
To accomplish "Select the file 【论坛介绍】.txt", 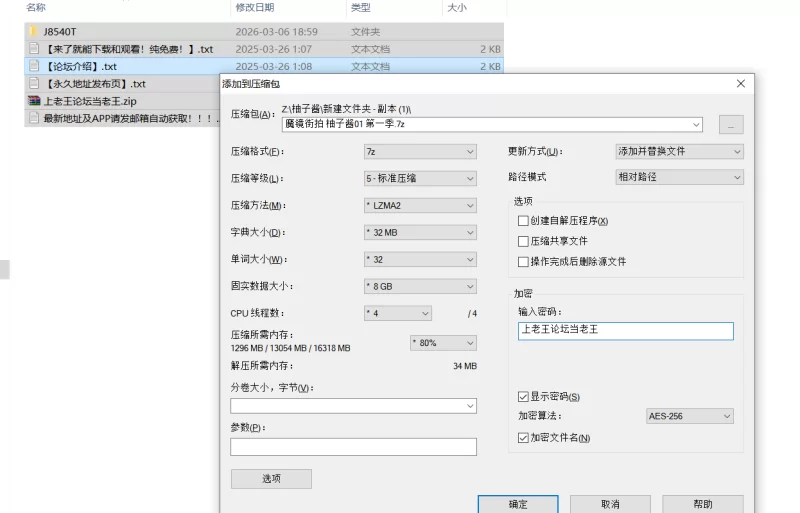I will [81, 66].
